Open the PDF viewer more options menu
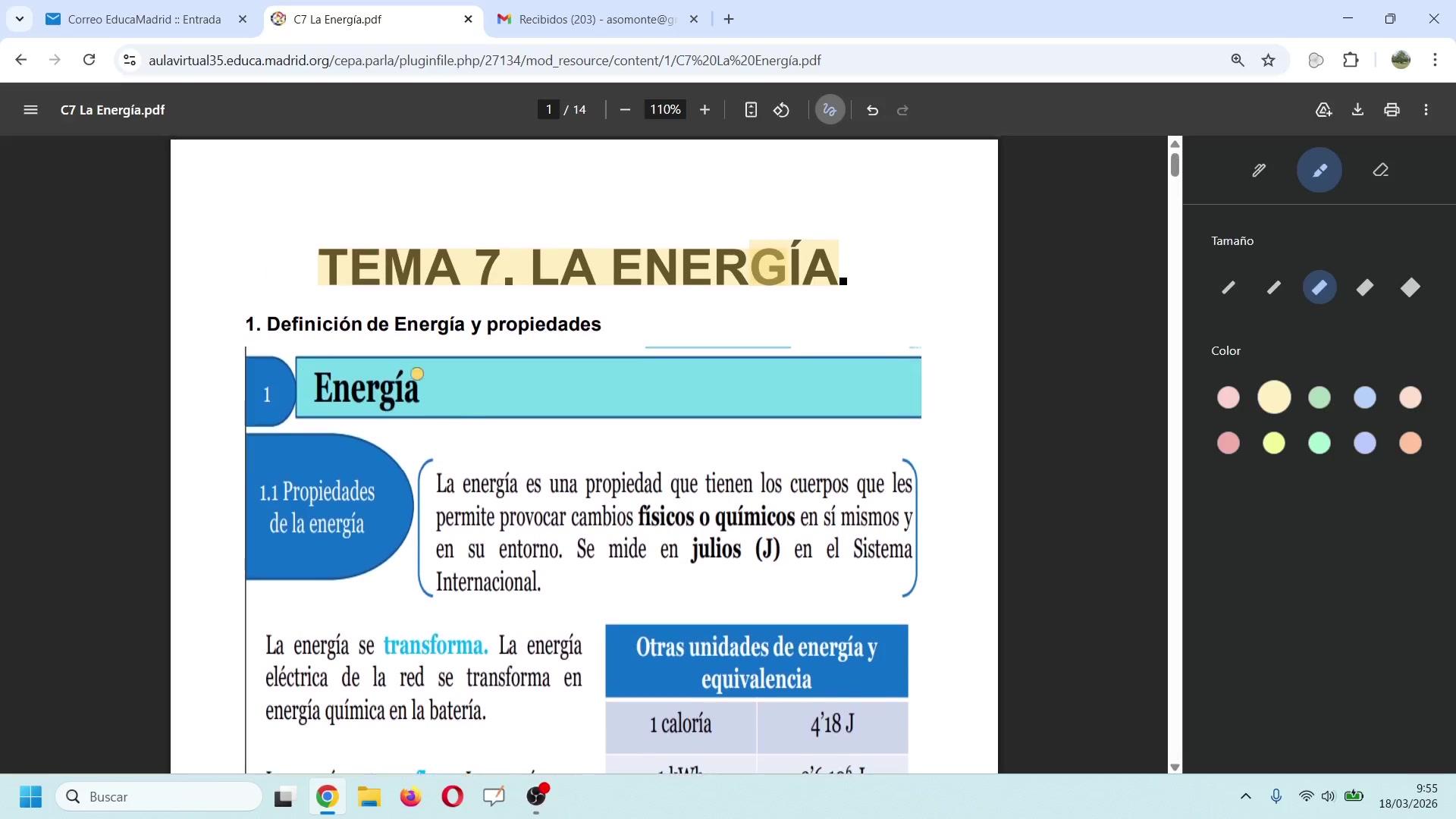The image size is (1456, 819). (x=1426, y=110)
